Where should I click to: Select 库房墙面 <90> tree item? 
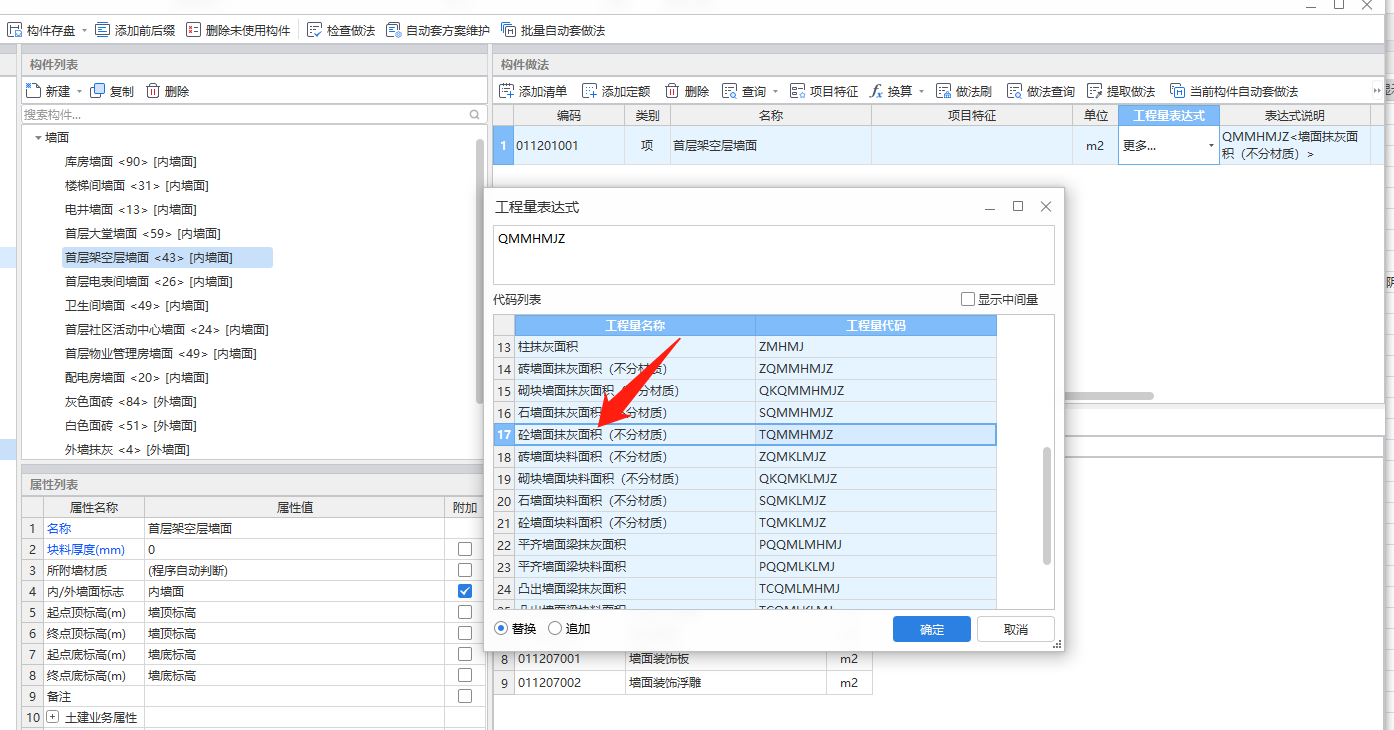[x=130, y=161]
